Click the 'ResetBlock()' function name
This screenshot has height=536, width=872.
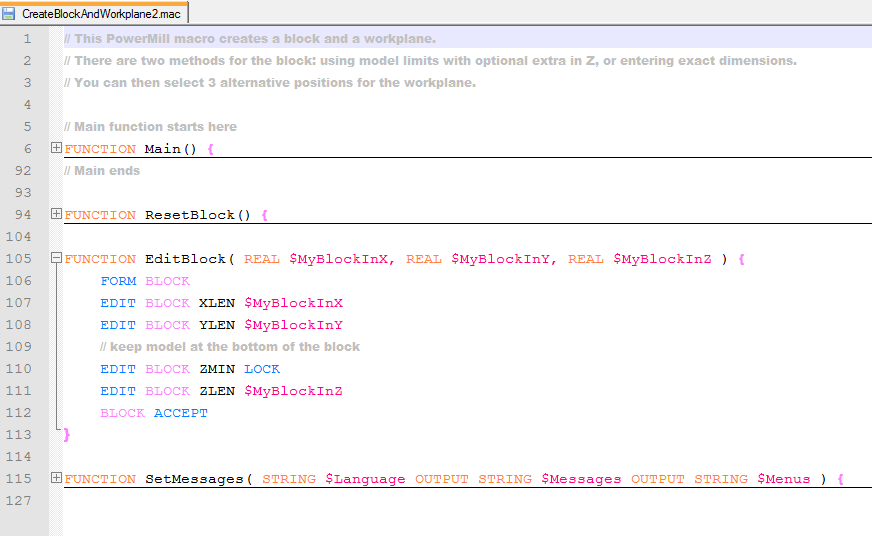click(198, 215)
